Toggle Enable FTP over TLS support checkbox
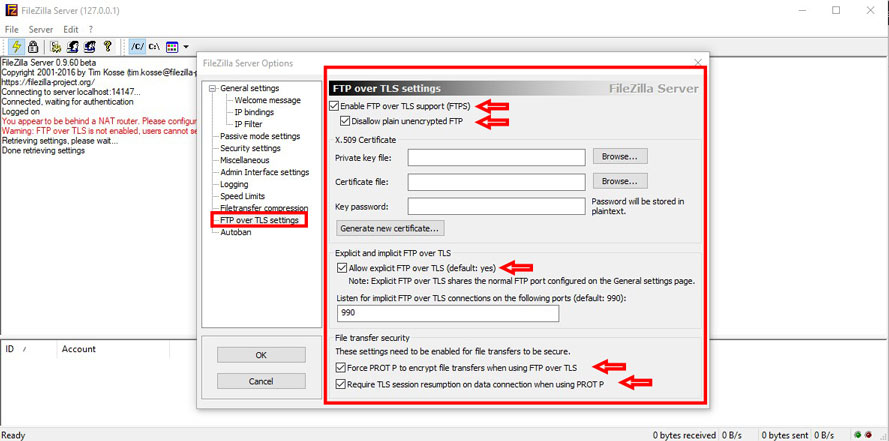889x441 pixels. [x=335, y=106]
